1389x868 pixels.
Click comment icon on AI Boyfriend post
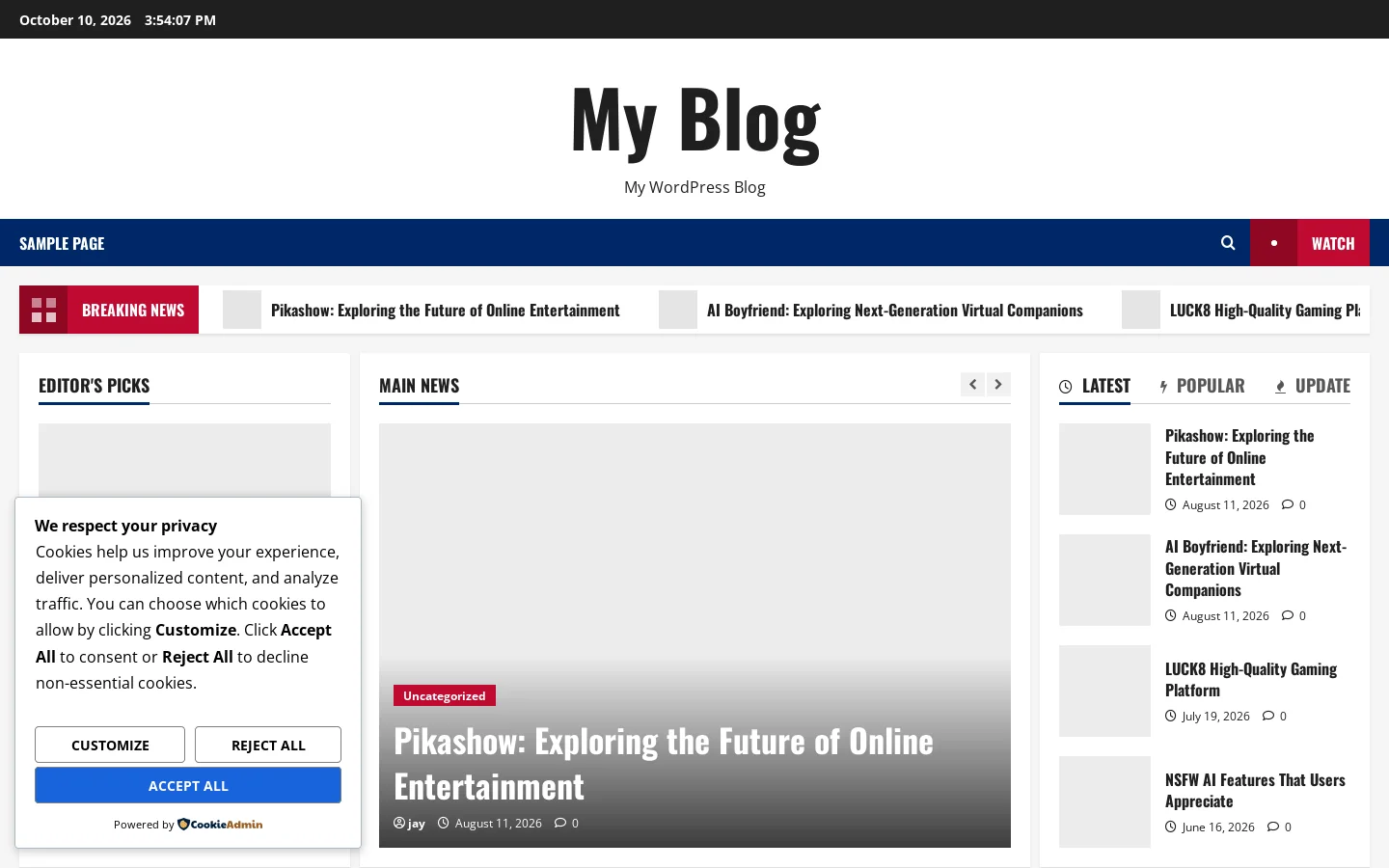point(1287,615)
